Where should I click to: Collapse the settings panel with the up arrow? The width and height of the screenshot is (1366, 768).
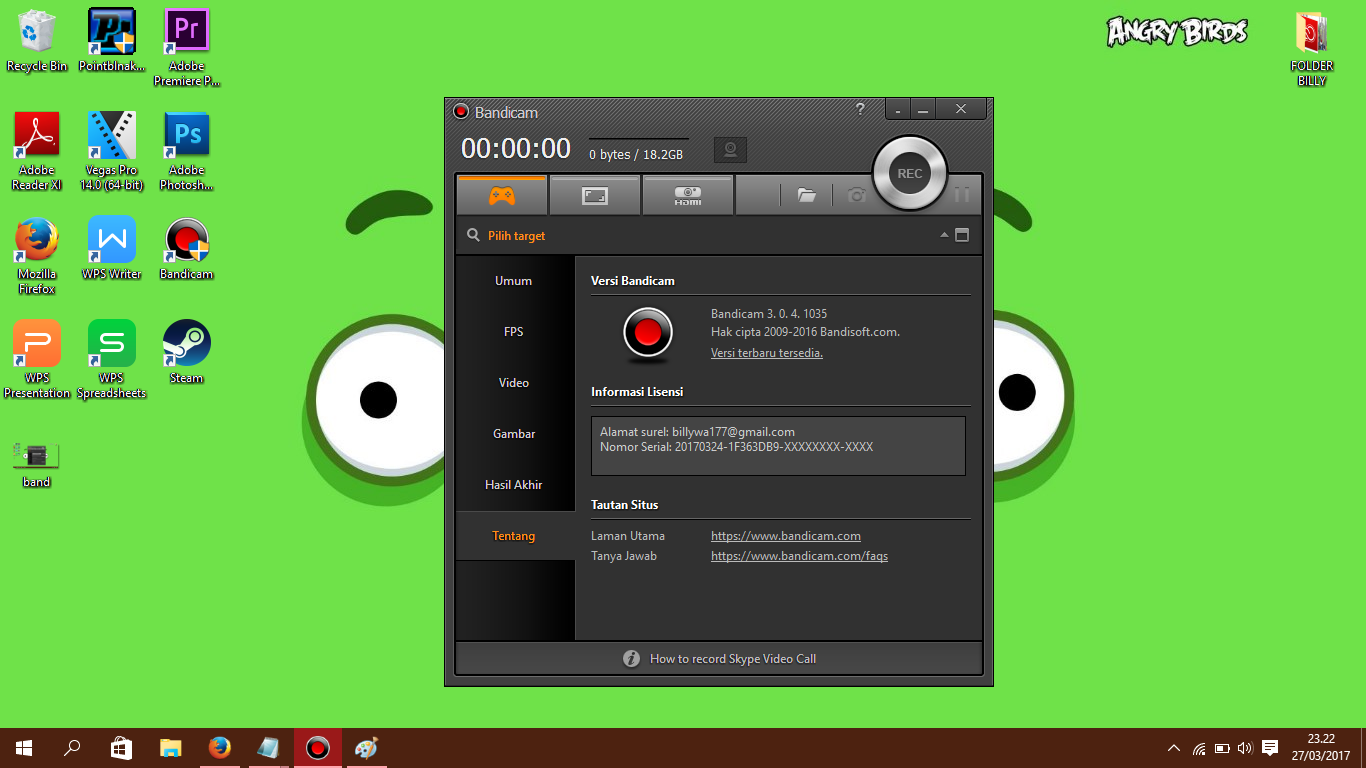pos(943,236)
